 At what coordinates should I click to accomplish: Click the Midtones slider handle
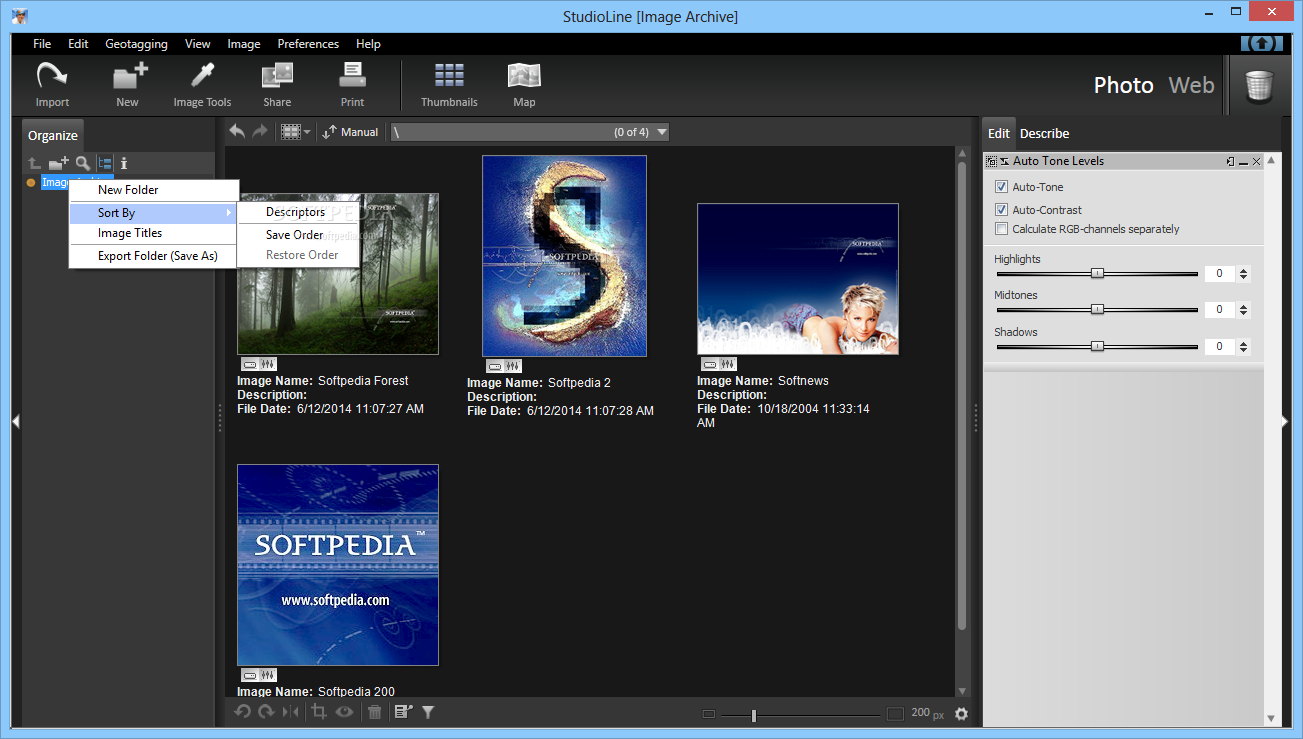(1097, 310)
